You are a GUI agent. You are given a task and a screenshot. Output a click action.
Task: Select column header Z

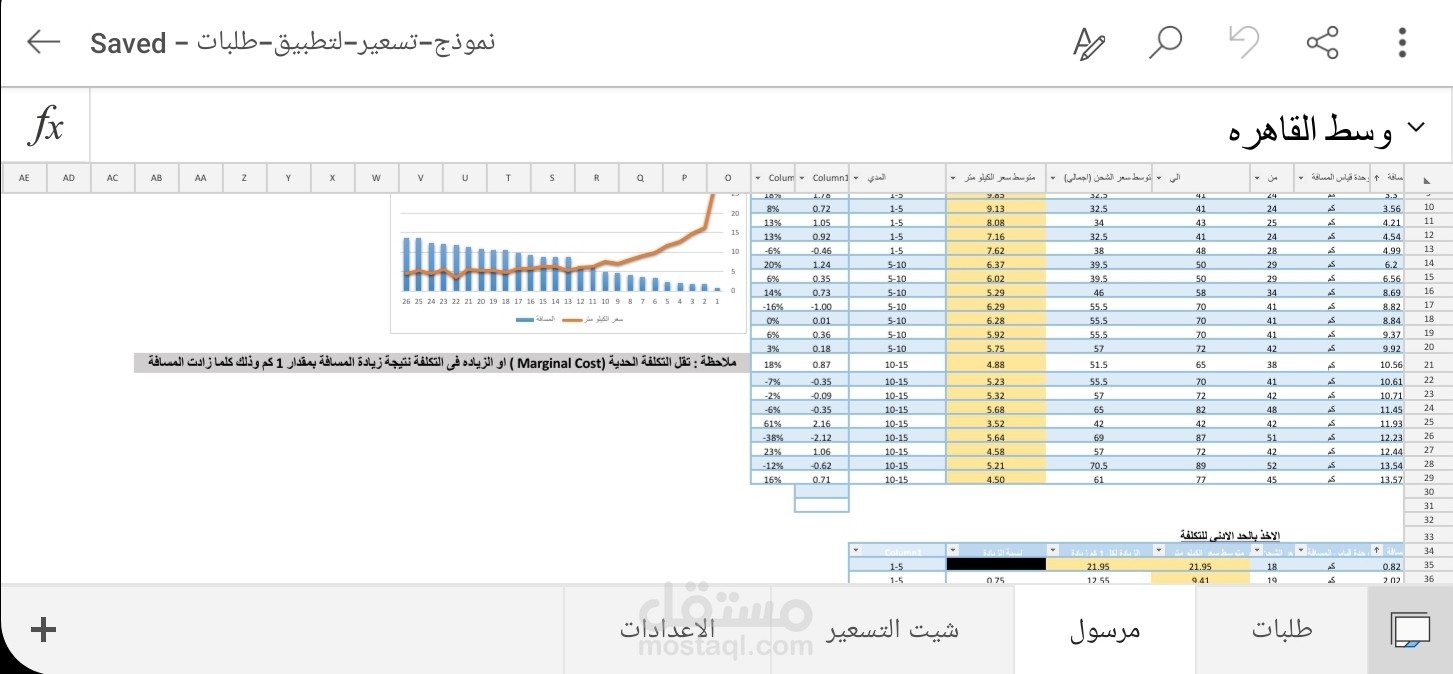point(244,178)
